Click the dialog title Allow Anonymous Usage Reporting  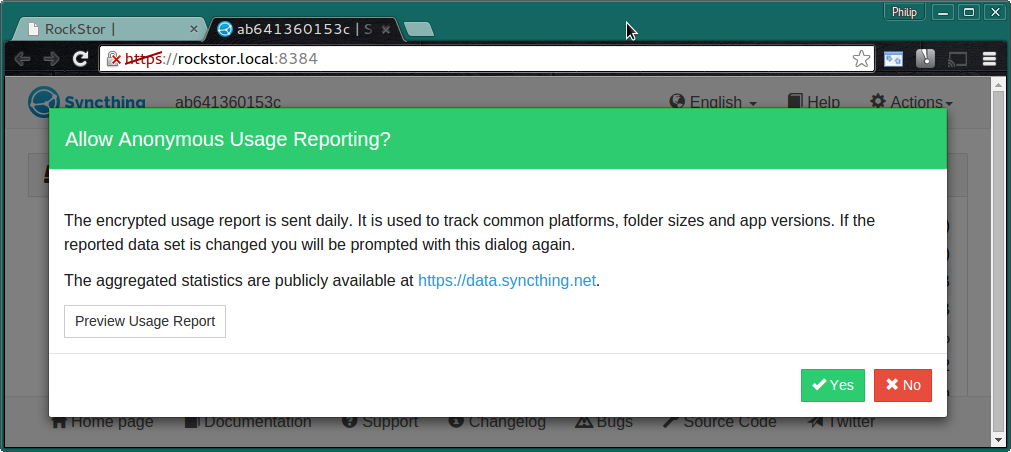click(228, 139)
